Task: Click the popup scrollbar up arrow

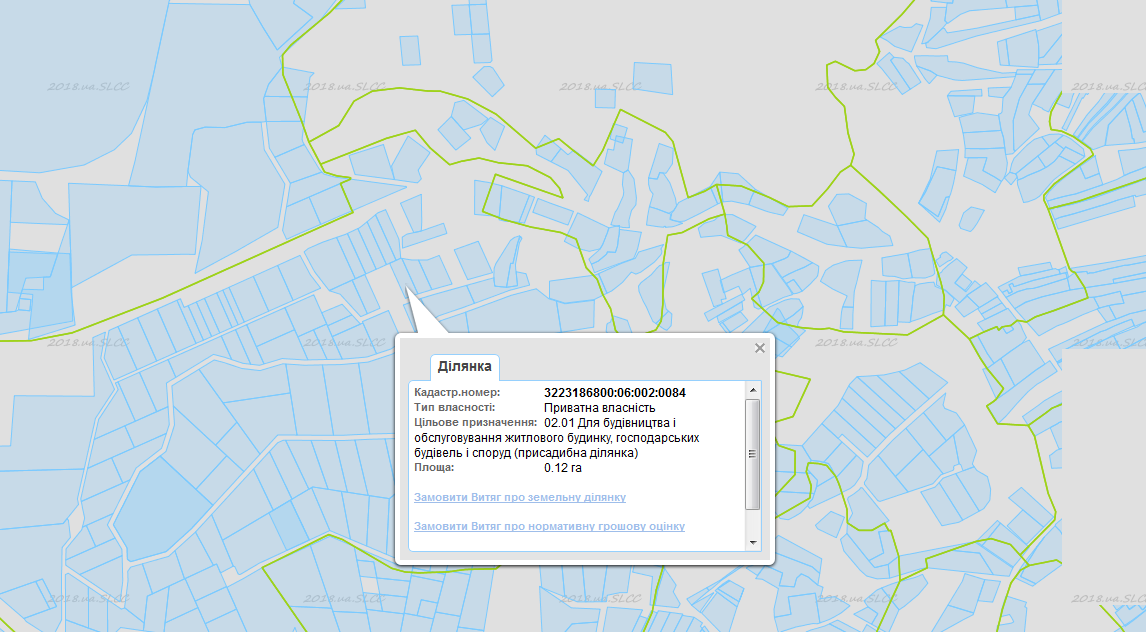Action: coord(753,389)
